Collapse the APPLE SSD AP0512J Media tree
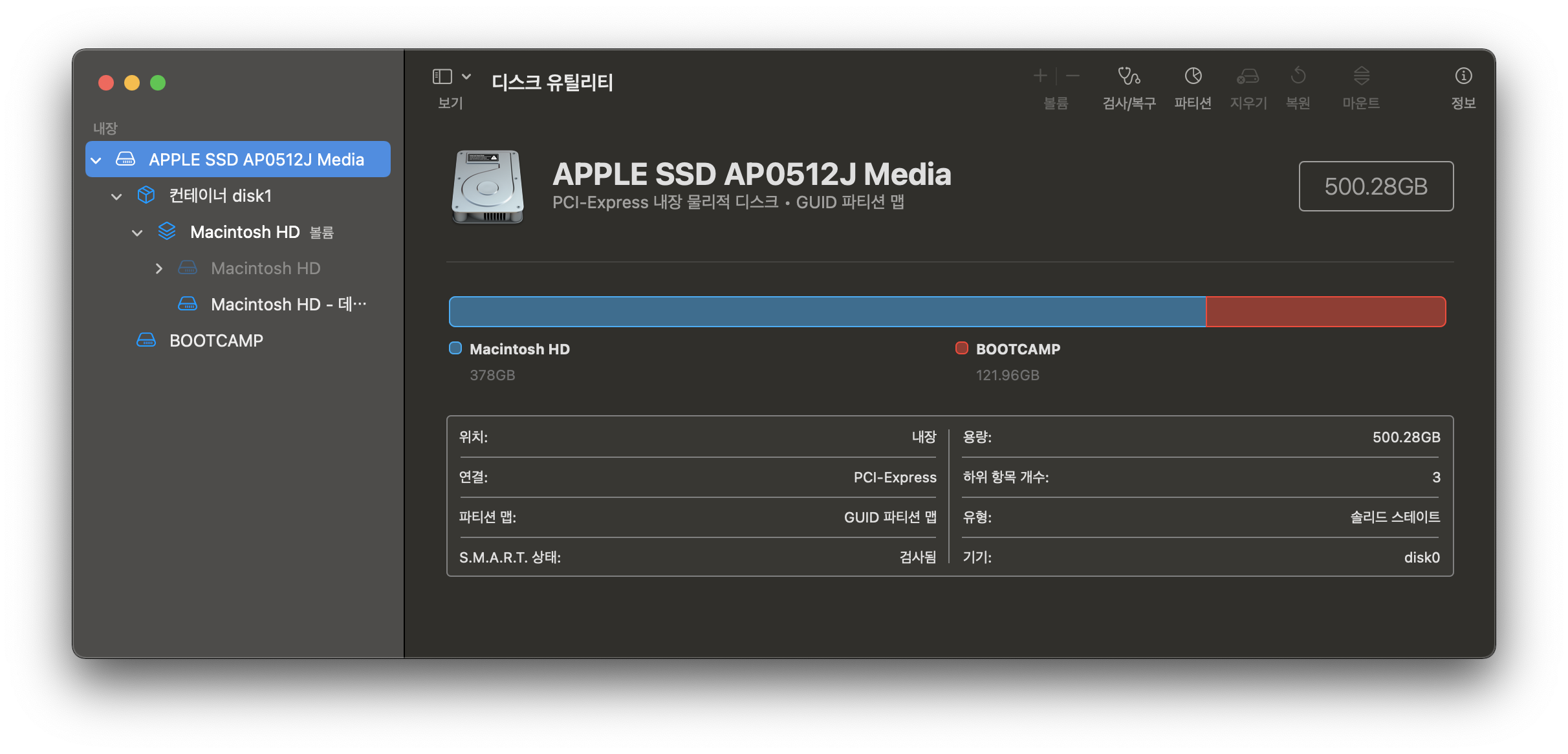Viewport: 1568px width, 754px height. click(x=96, y=160)
